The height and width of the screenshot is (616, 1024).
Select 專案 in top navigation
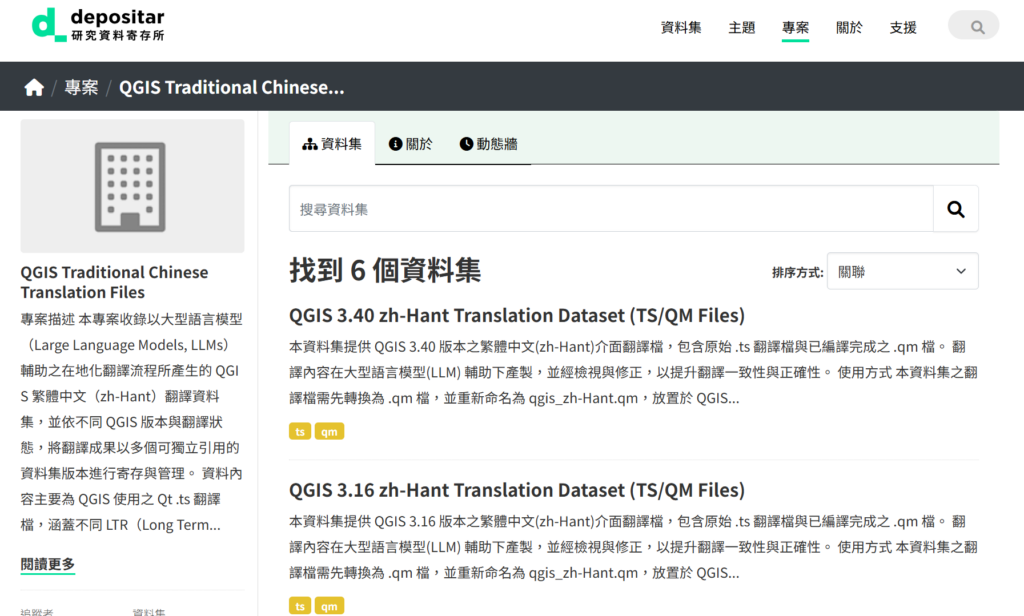pos(796,28)
